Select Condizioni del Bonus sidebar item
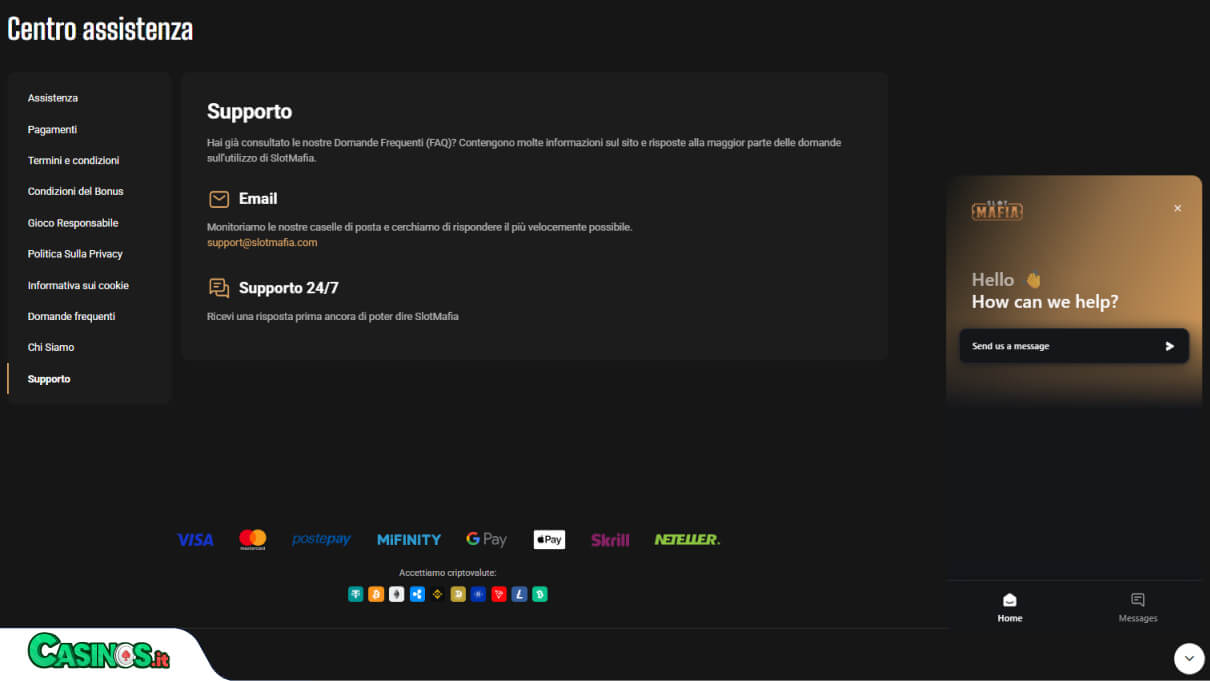Image resolution: width=1210 pixels, height=681 pixels. [76, 191]
